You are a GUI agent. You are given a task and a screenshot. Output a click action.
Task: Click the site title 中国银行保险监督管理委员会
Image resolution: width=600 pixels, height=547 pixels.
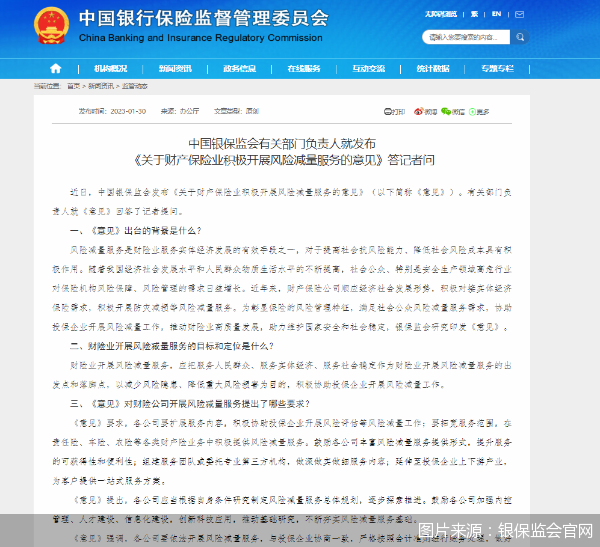pyautogui.click(x=204, y=18)
